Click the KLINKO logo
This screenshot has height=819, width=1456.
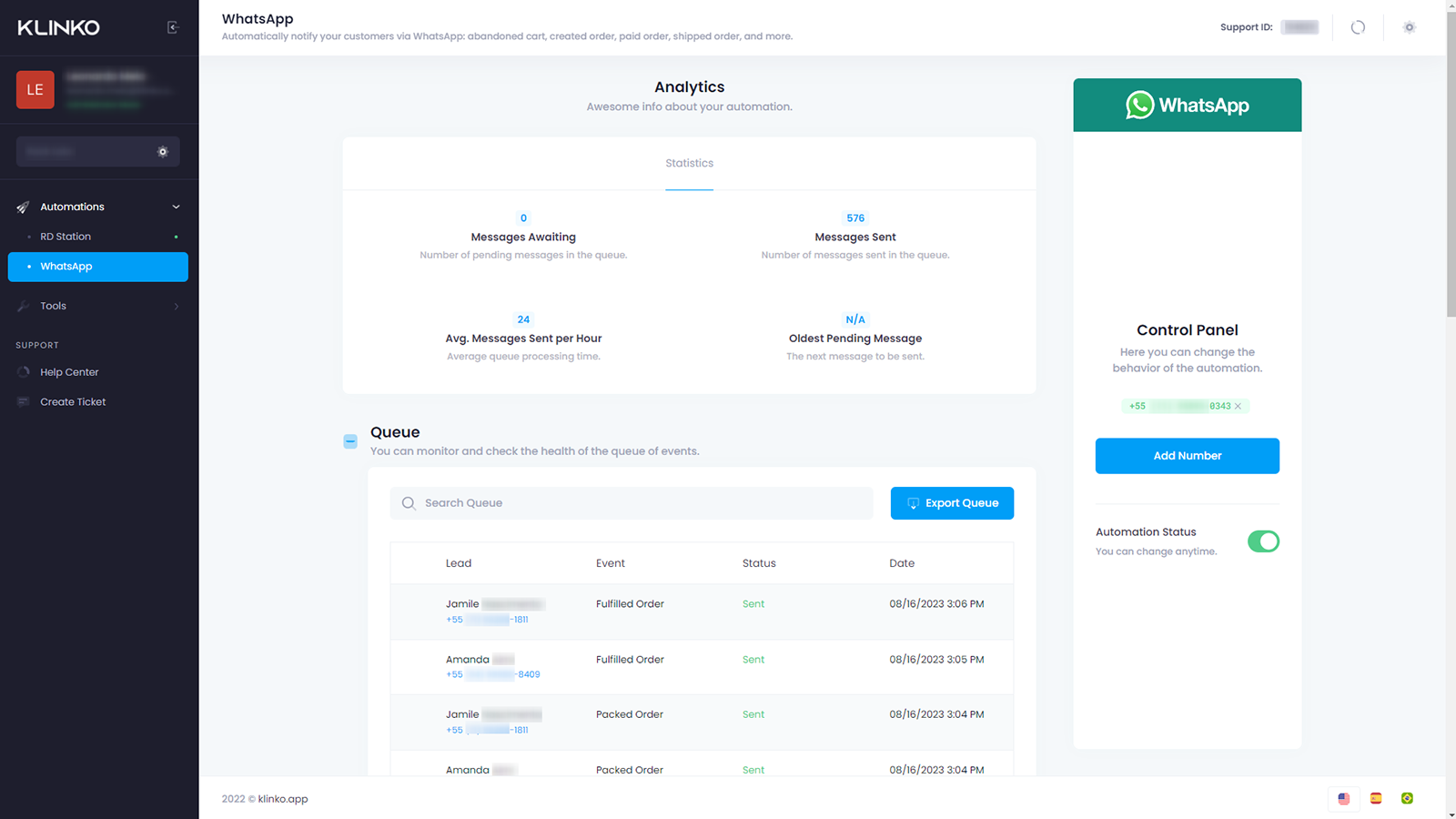[x=59, y=27]
